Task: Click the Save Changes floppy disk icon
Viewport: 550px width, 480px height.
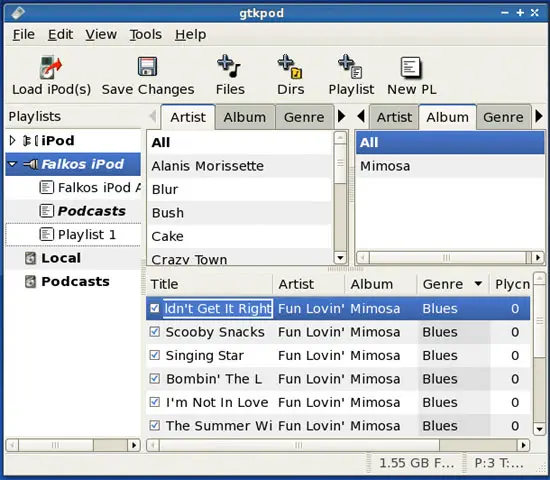Action: [x=147, y=66]
